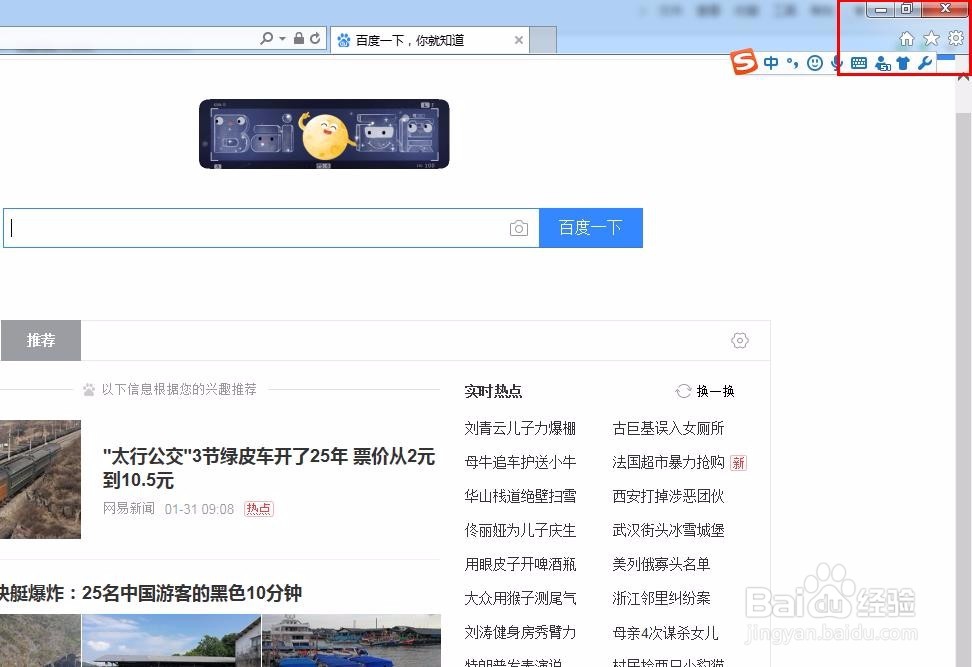Start Sogou voice input microphone
This screenshot has height=667, width=972.
pos(836,63)
